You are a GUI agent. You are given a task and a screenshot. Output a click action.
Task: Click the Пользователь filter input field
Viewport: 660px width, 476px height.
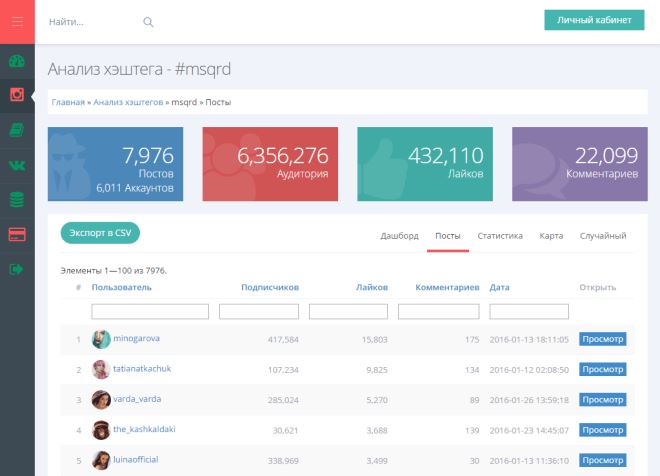click(x=150, y=311)
